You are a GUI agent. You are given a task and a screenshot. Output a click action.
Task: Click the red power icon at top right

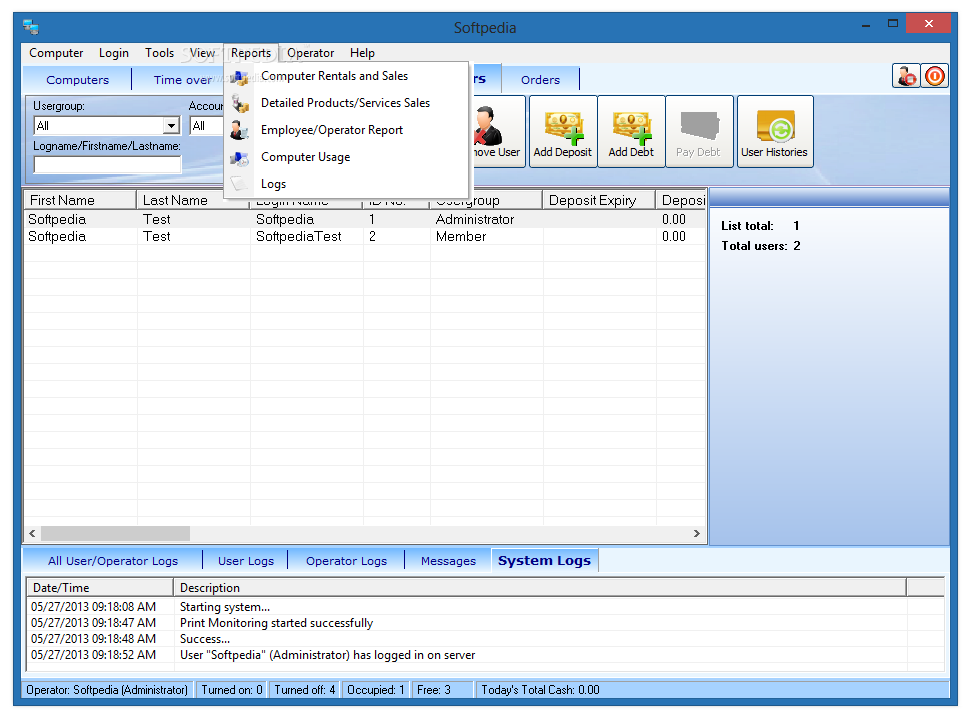(935, 76)
